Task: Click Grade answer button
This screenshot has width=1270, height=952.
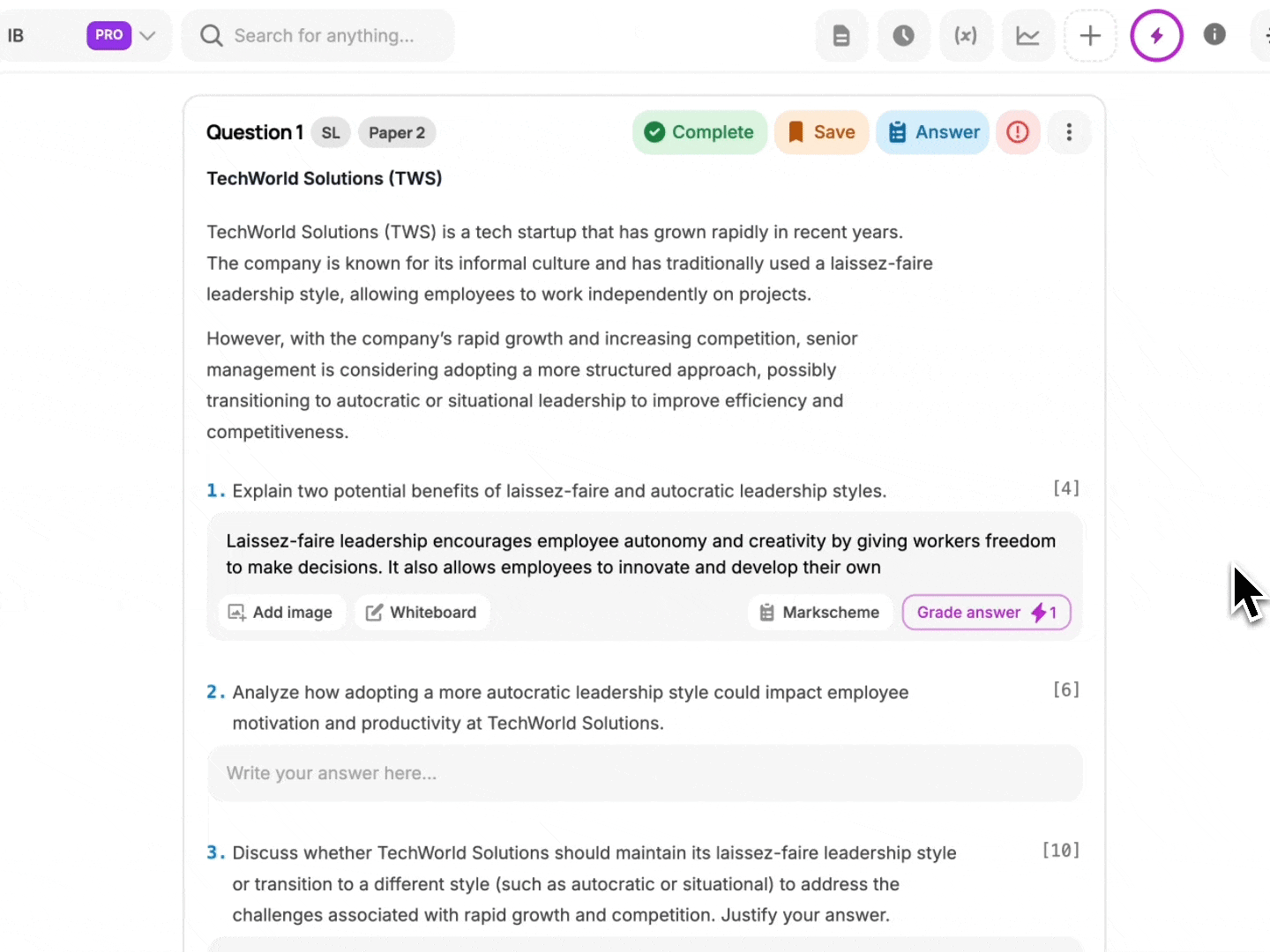Action: tap(986, 613)
